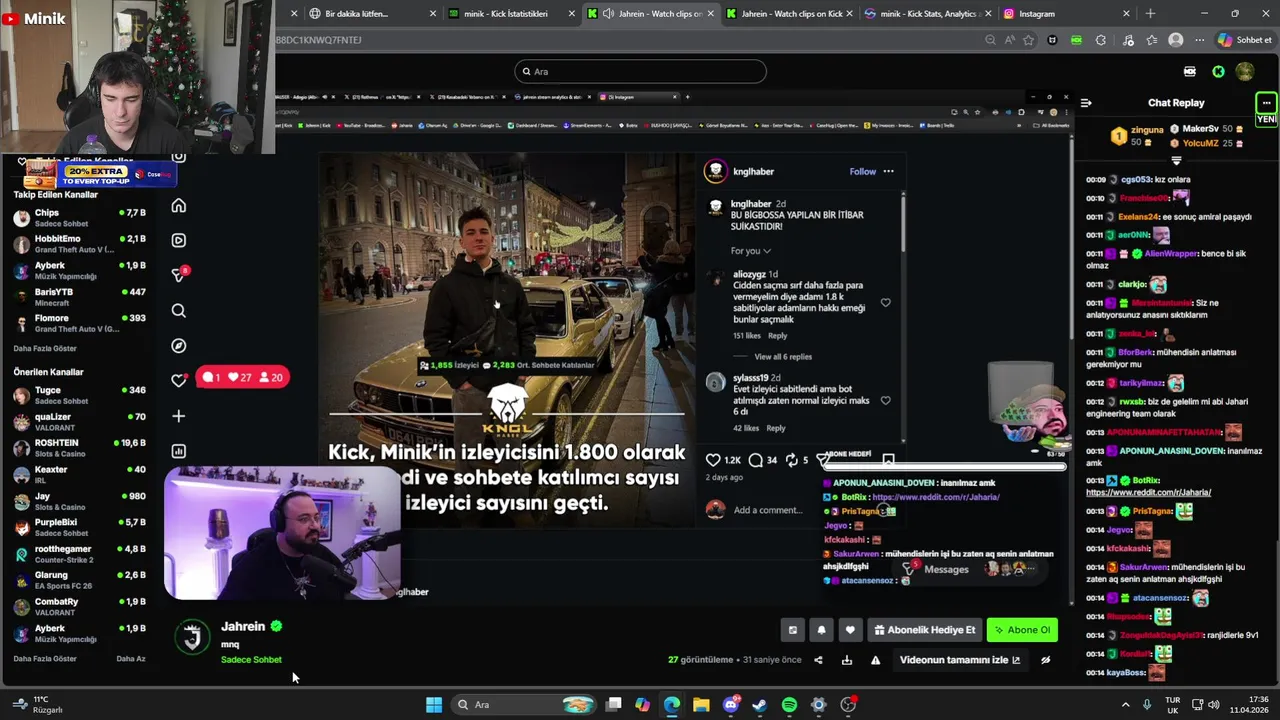Screen dimensions: 1280x720
Task: Click the Instagram messages icon with badge
Action: tap(179, 275)
